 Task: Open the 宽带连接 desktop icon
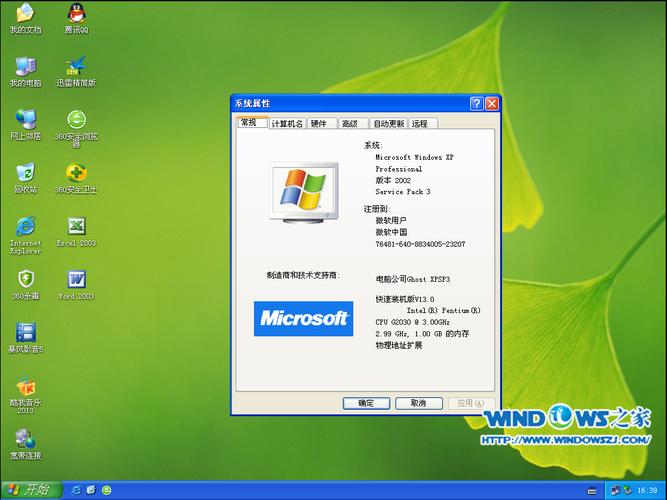click(25, 440)
